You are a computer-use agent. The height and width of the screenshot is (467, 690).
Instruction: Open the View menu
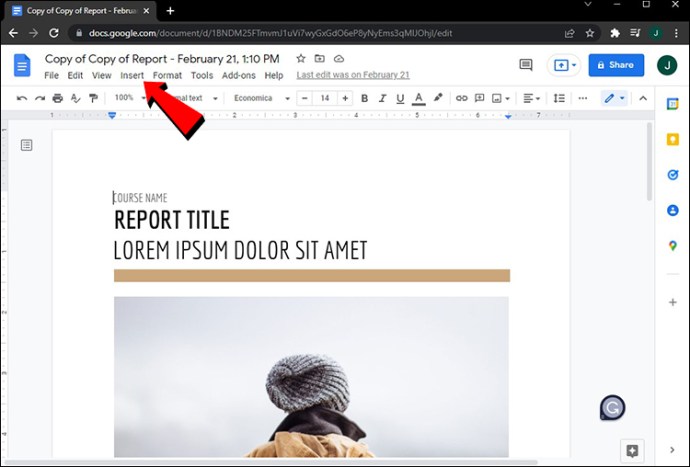coord(101,75)
